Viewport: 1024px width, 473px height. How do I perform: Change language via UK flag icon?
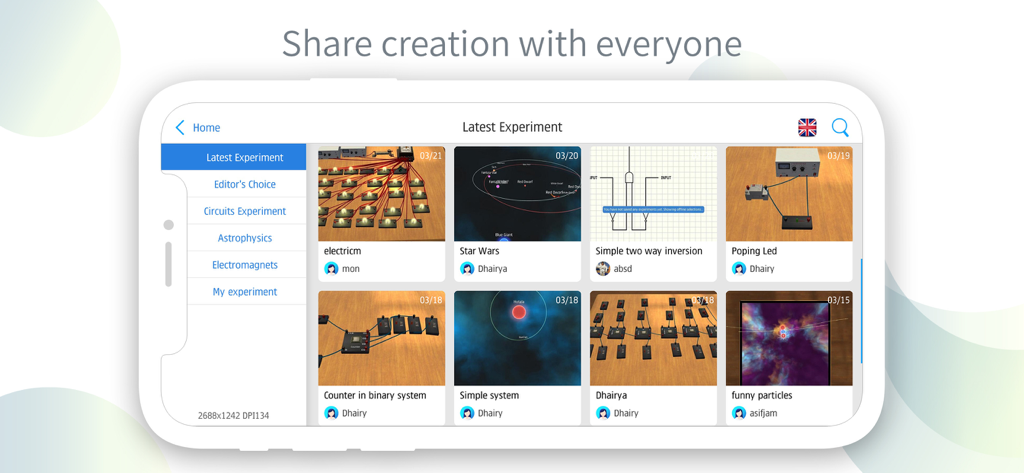click(807, 127)
